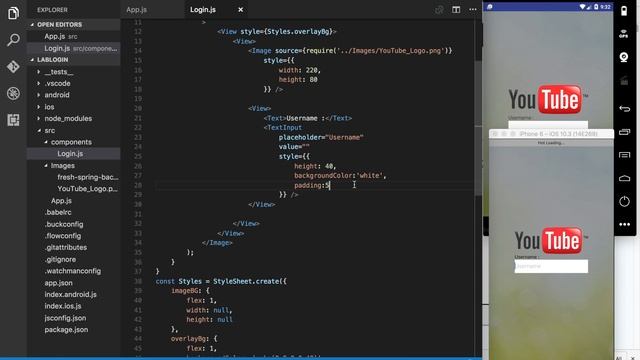Image resolution: width=640 pixels, height=360 pixels.
Task: Open the Search view in activity bar
Action: point(13,40)
